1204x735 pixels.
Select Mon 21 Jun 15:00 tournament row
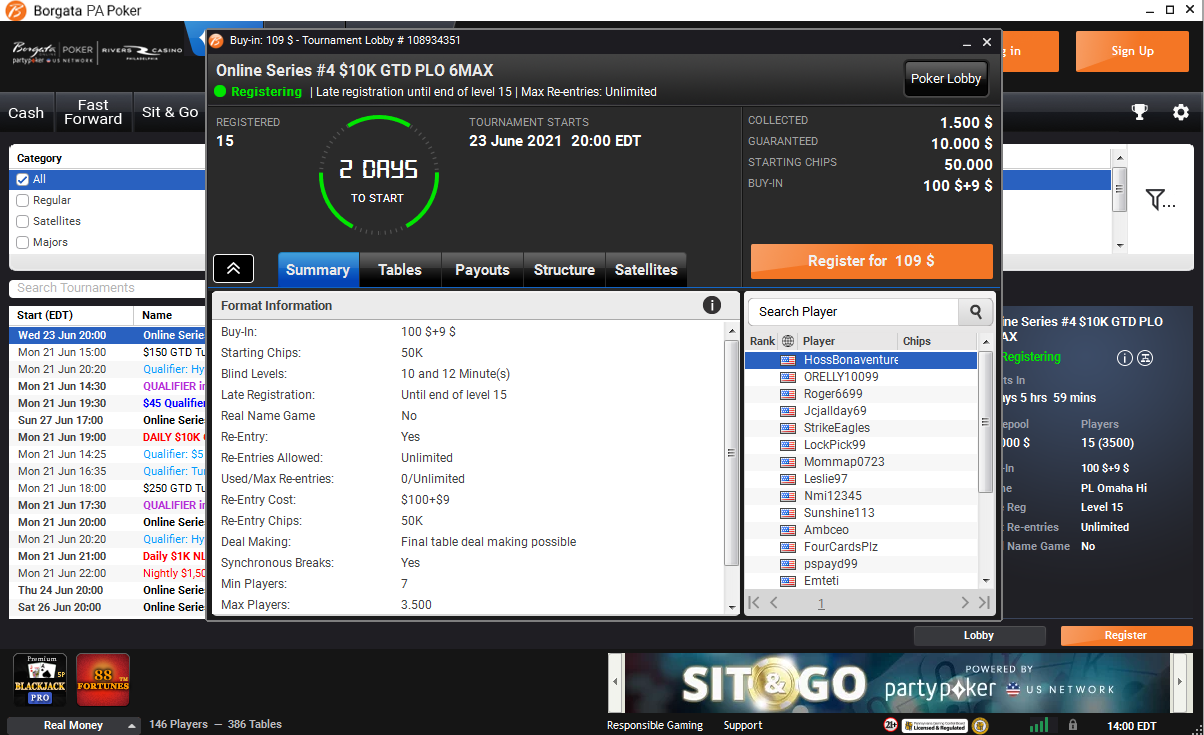click(108, 352)
